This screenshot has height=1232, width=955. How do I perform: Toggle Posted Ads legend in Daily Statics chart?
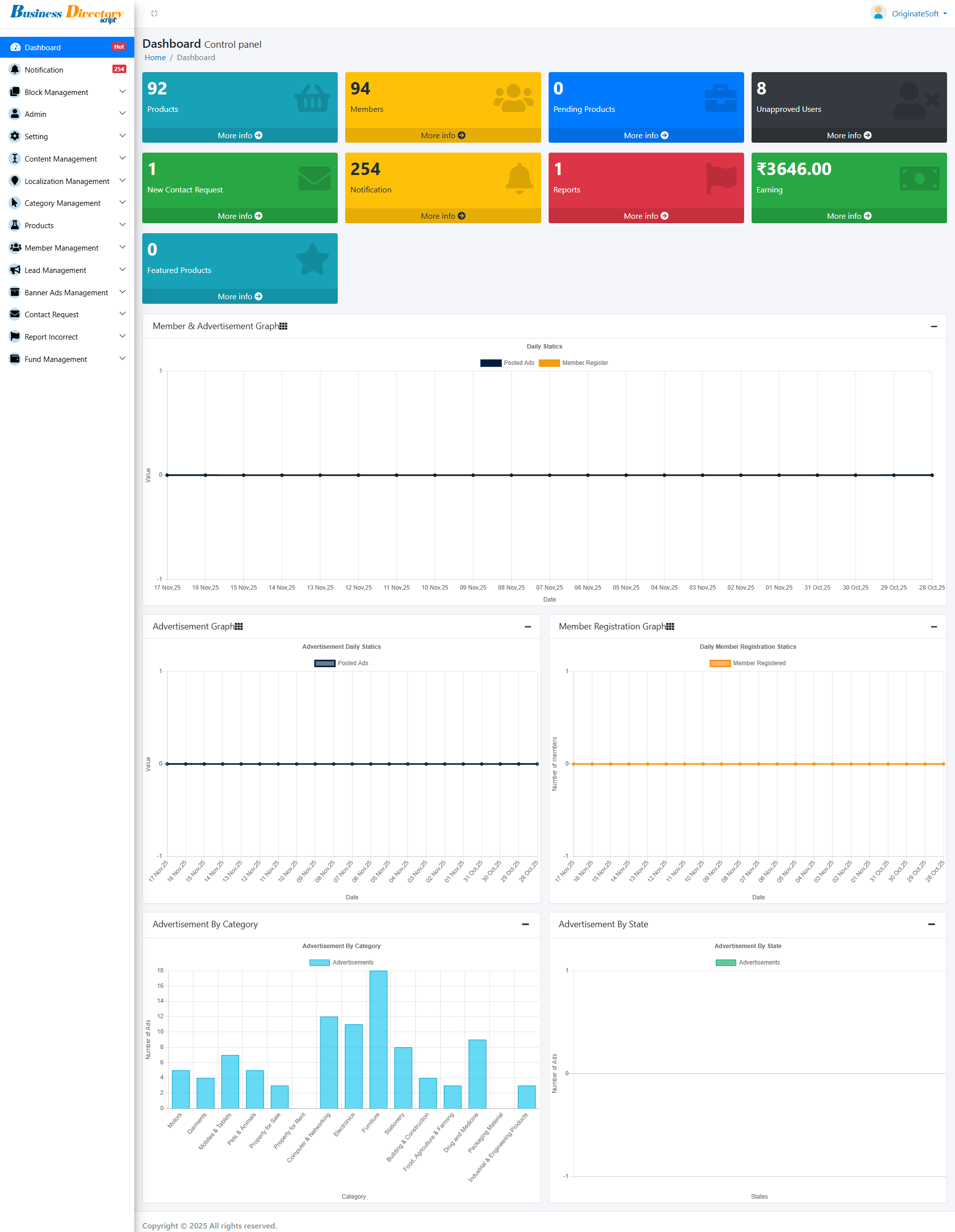pos(491,363)
